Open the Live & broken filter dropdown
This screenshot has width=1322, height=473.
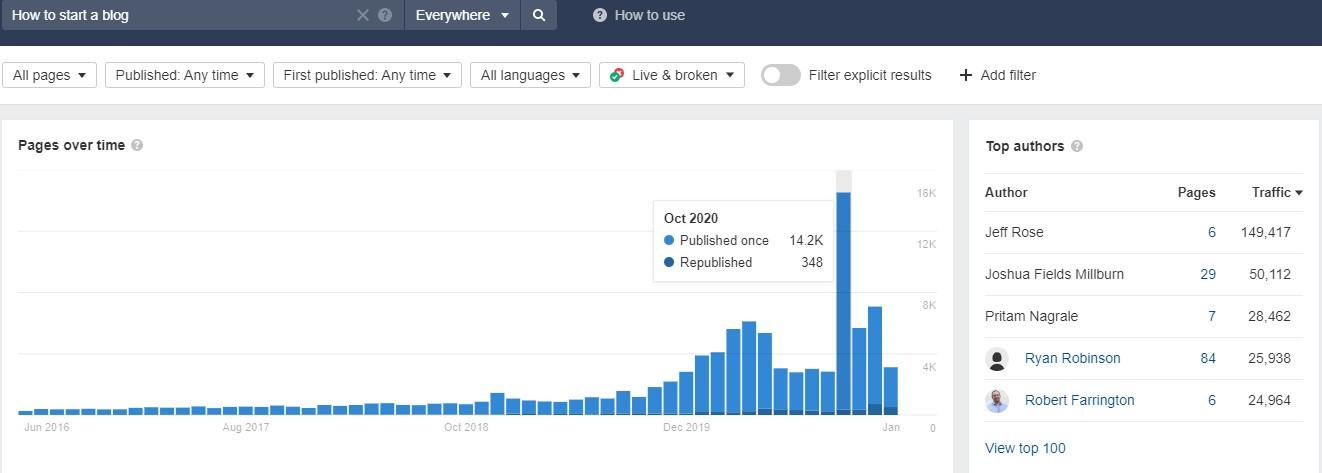(x=672, y=75)
